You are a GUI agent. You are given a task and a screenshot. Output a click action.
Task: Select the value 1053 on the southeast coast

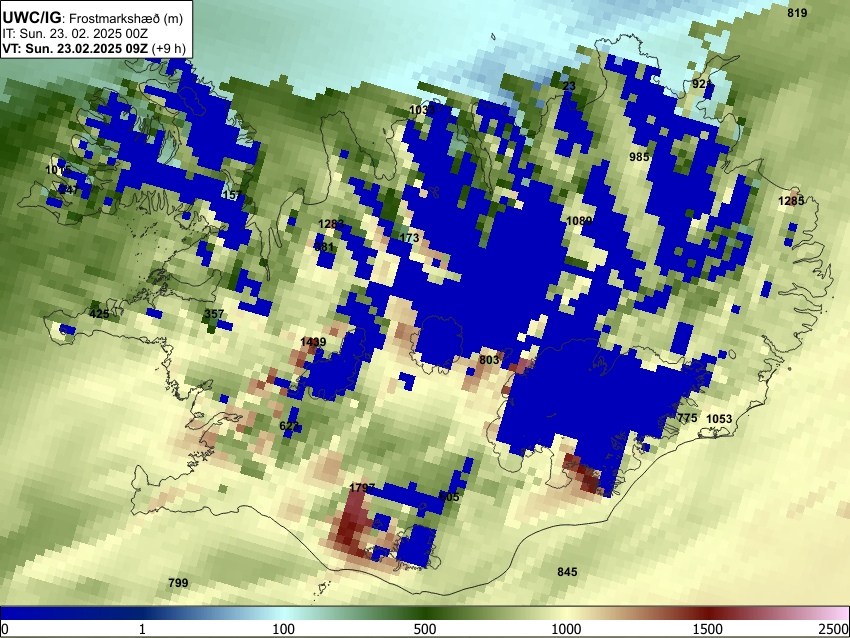[x=719, y=418]
